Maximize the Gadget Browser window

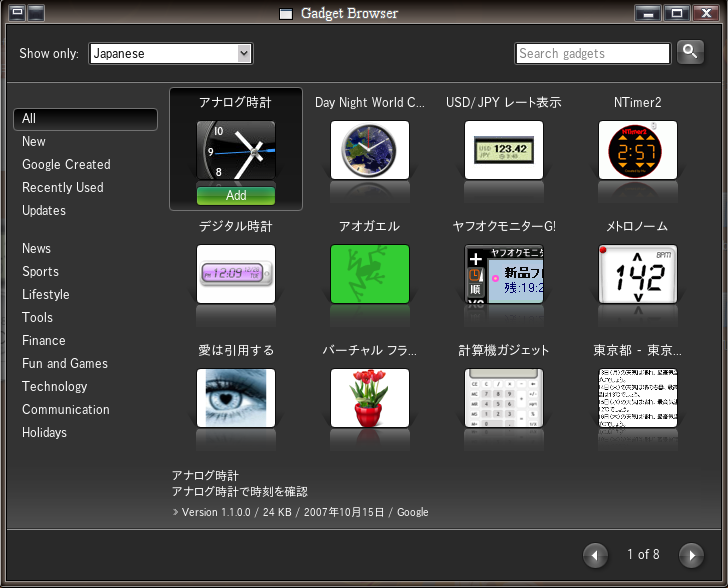[676, 13]
